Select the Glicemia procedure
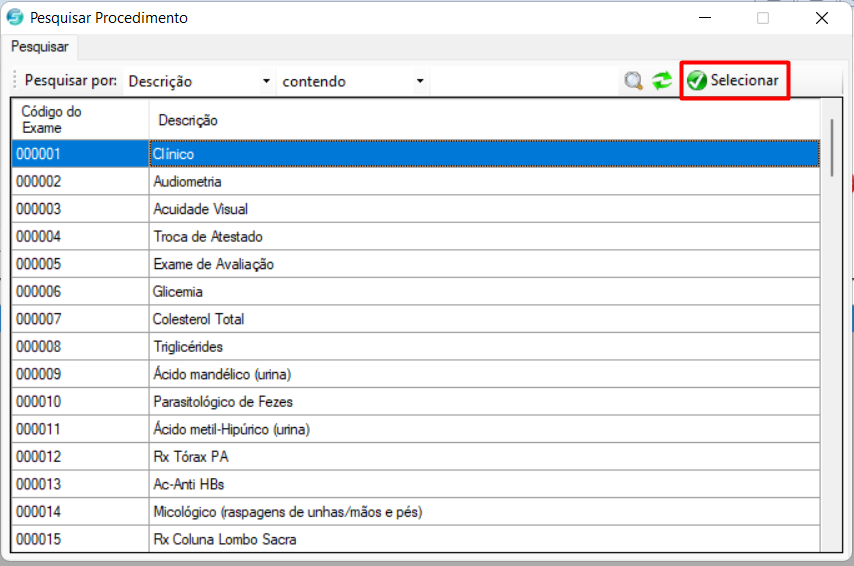Image resolution: width=854 pixels, height=566 pixels. click(x=484, y=291)
